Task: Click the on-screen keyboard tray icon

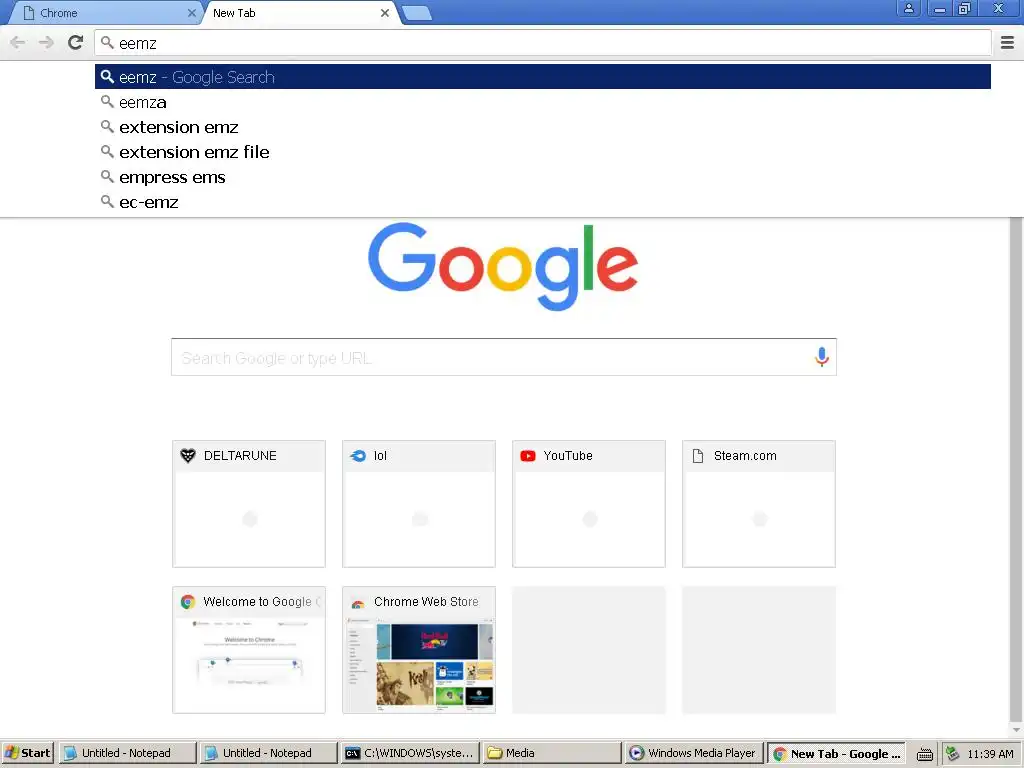Action: 925,754
